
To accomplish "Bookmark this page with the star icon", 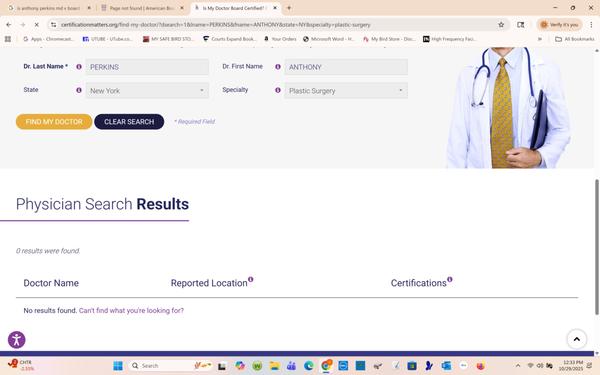I will click(501, 24).
